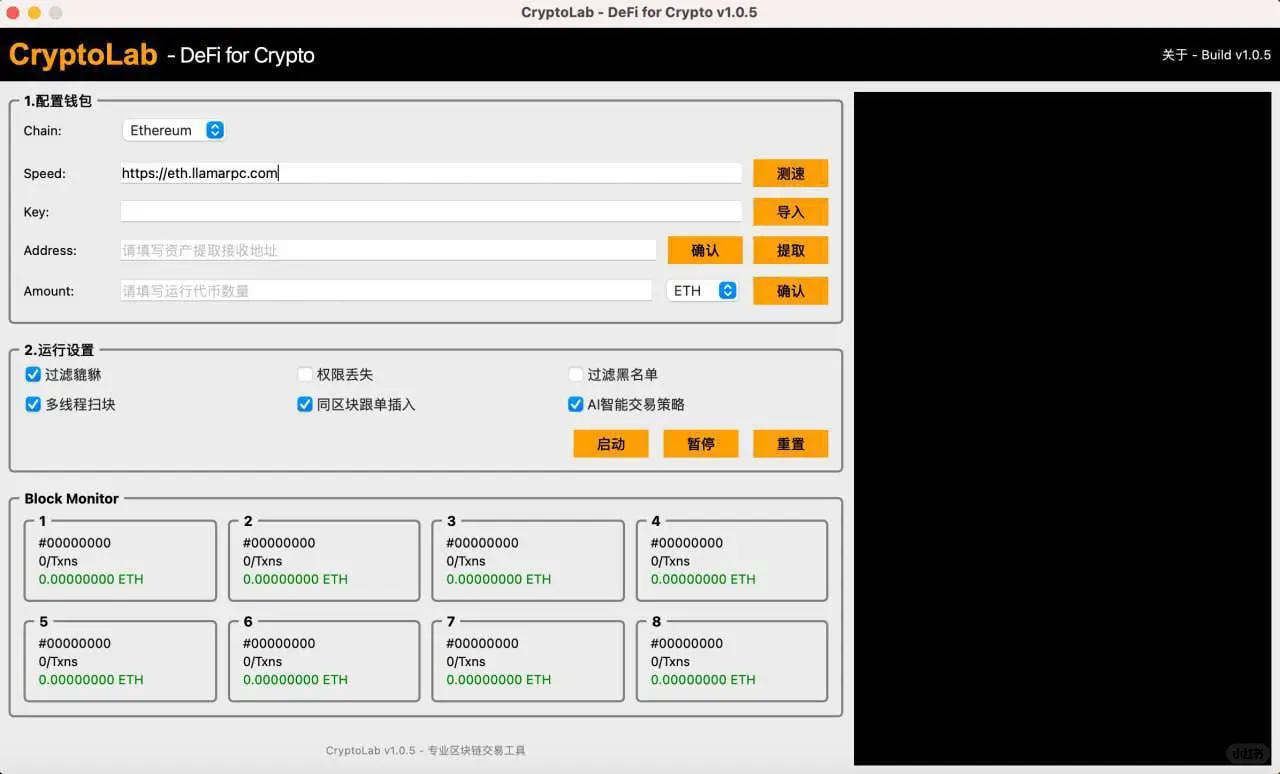Open the ETH token selector dropdown

[701, 290]
